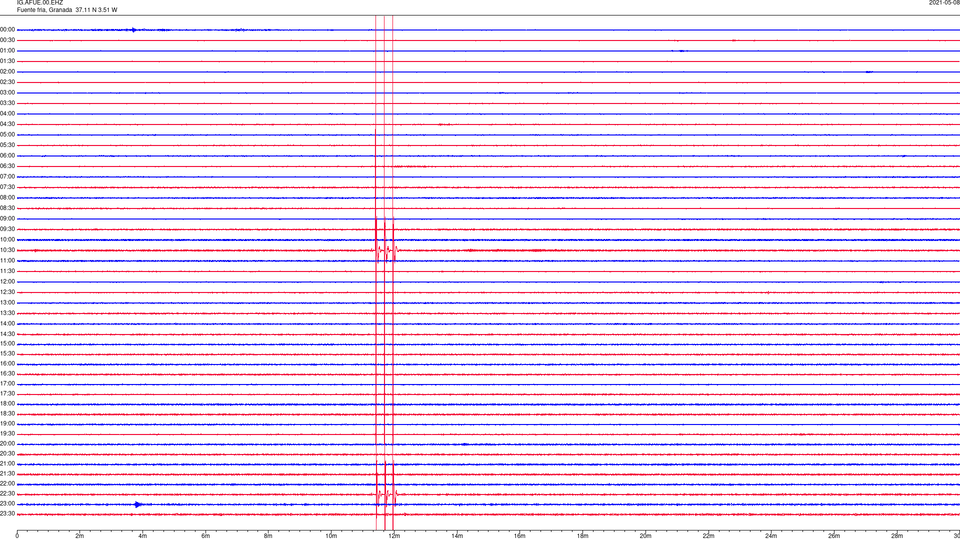Click the station code IG.AFUE.00.EHZ header

click(x=40, y=3)
